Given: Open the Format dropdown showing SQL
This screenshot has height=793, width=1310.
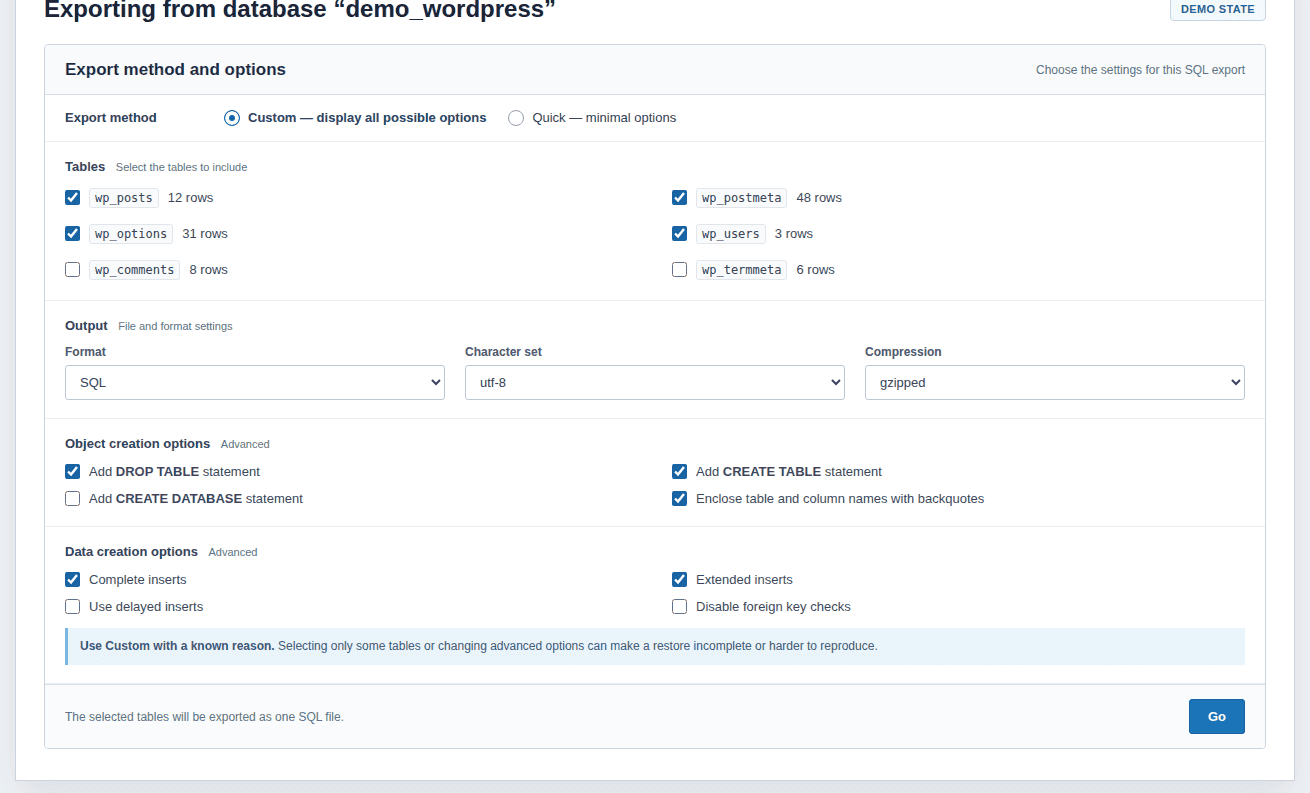Looking at the screenshot, I should [255, 383].
